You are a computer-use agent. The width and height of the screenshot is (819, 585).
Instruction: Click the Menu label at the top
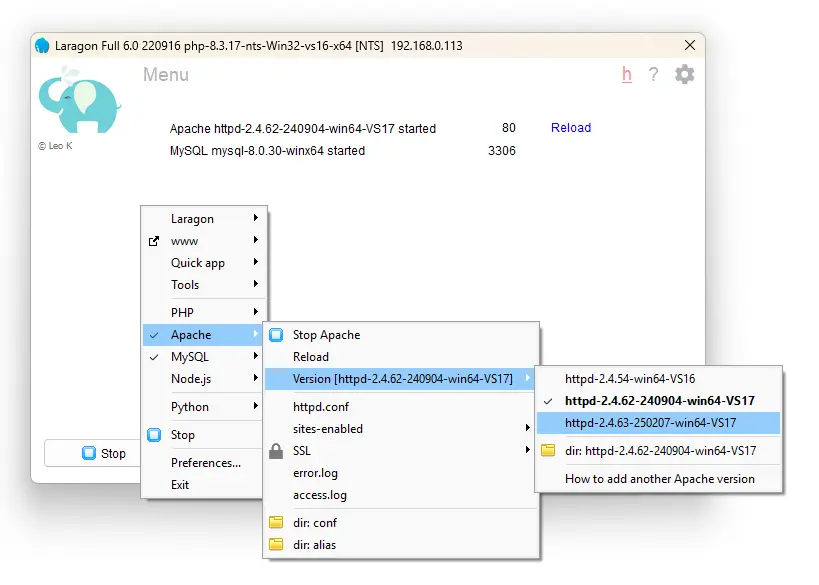click(166, 75)
